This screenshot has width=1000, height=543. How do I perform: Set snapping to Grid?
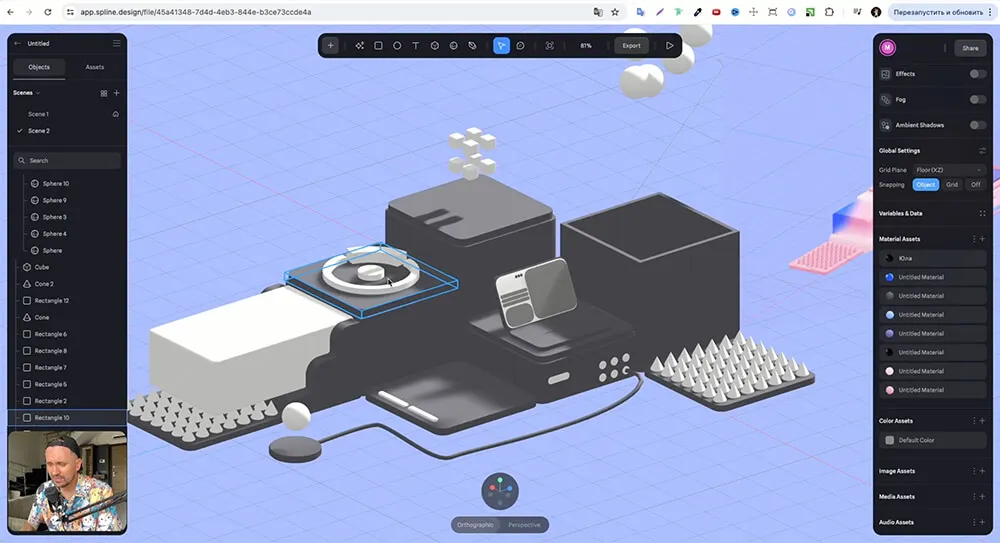[x=952, y=184]
